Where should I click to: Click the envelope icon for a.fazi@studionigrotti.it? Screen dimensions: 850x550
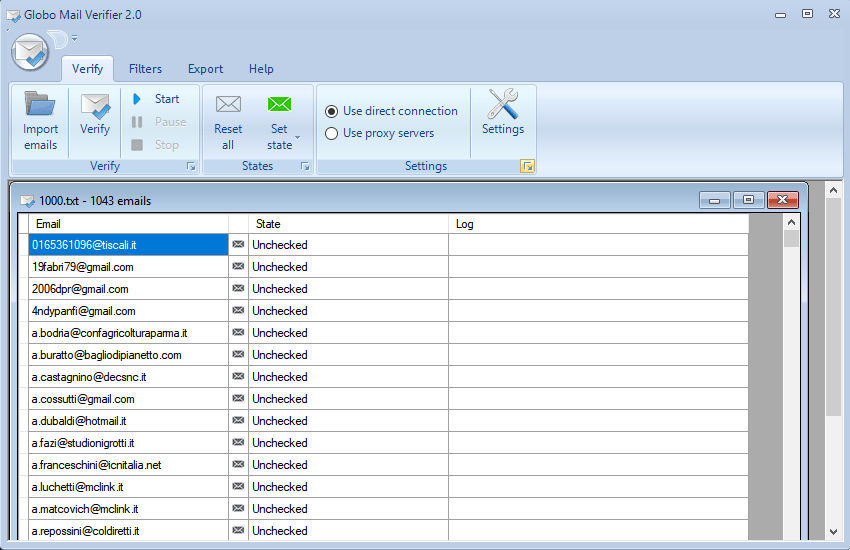click(238, 442)
